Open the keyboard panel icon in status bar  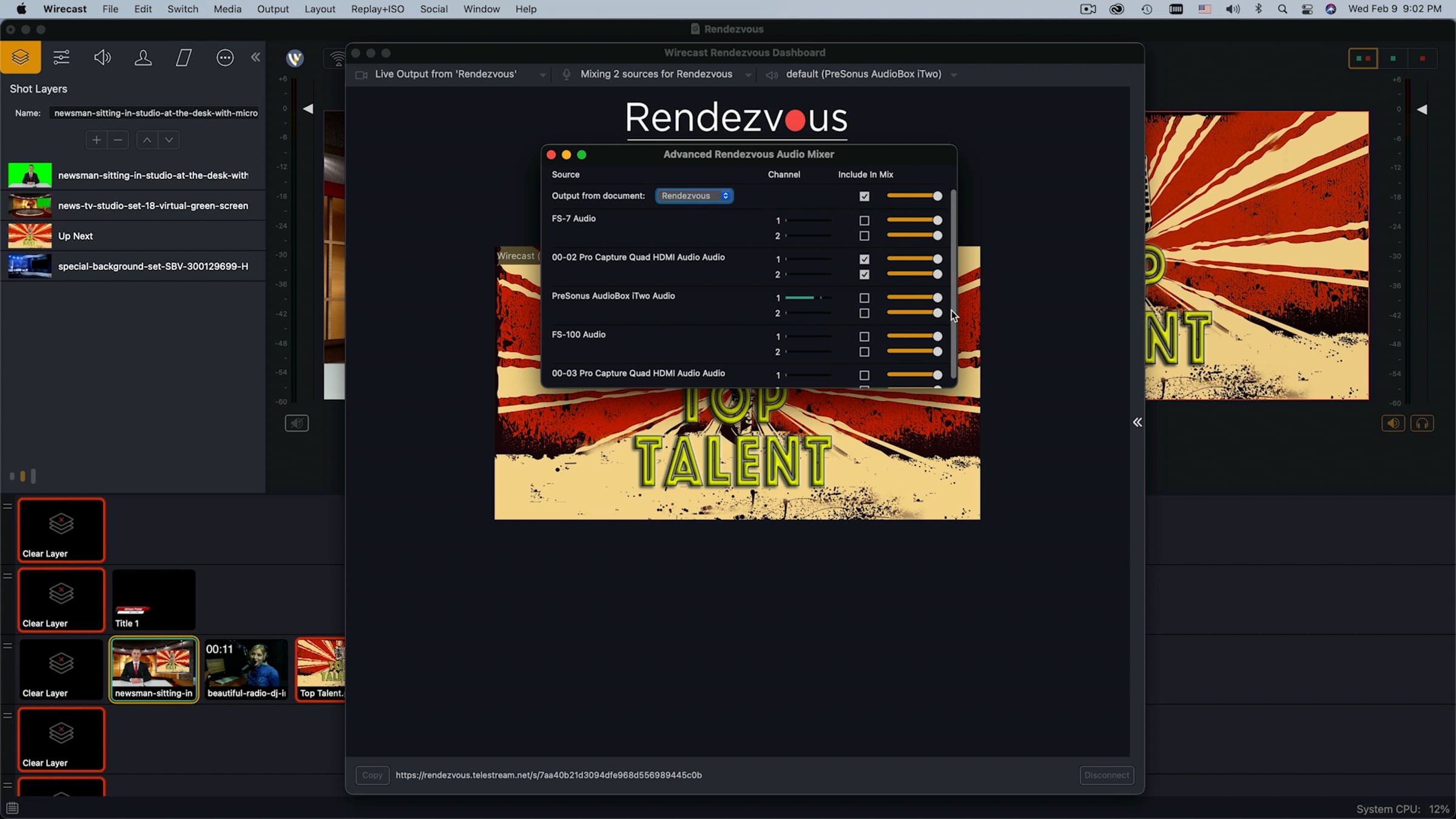pos(12,808)
